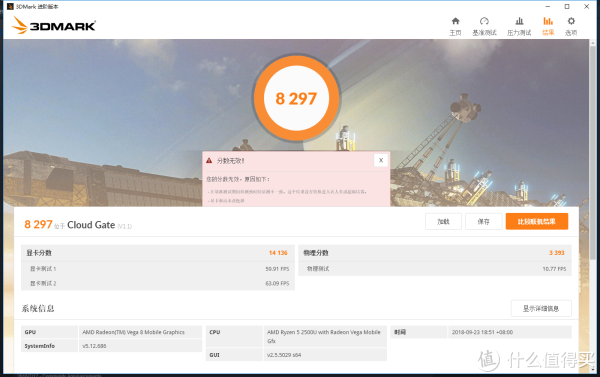
Task: Open the Benchmarks (基准测试) gauge icon
Action: 484,21
